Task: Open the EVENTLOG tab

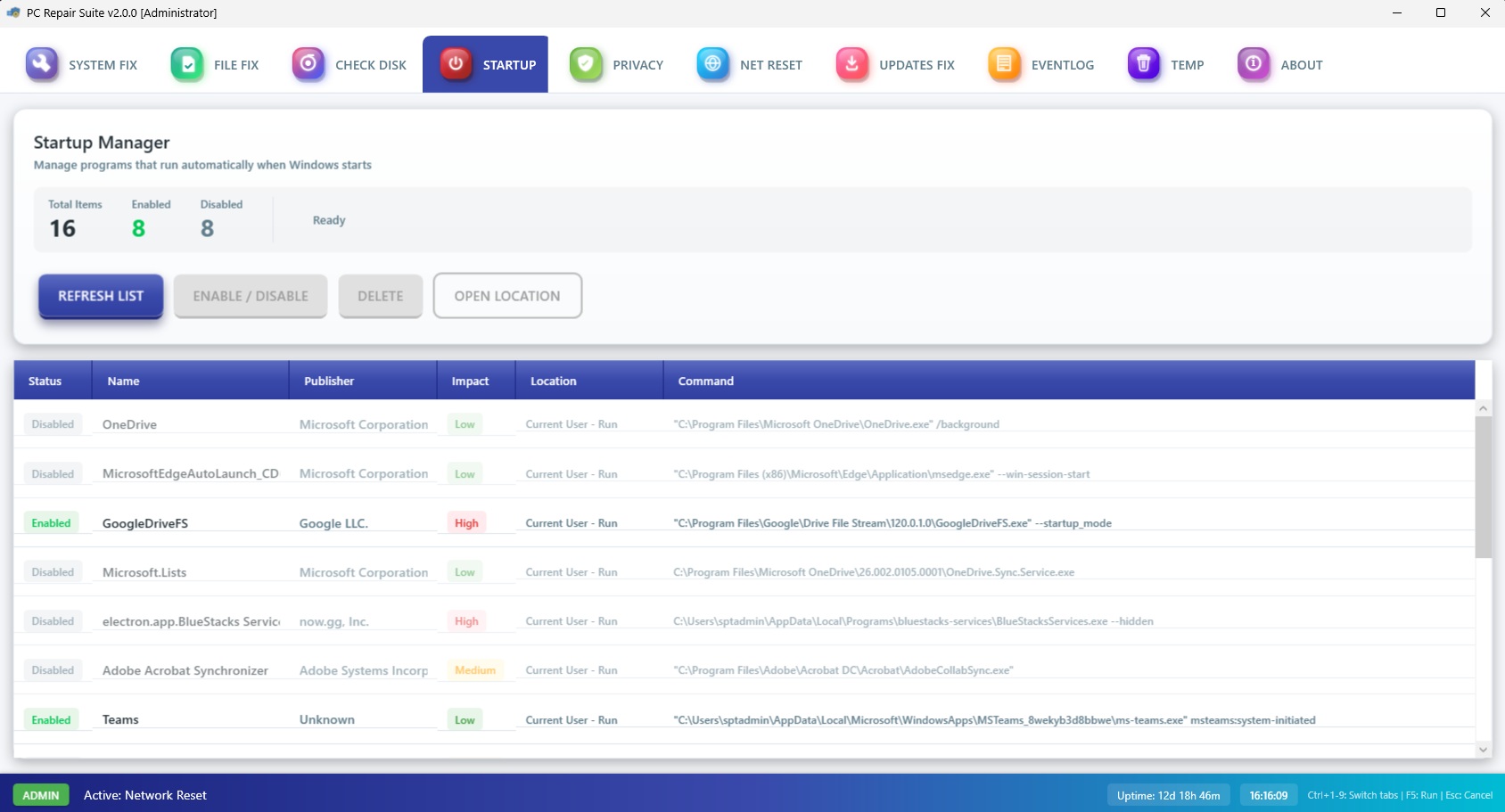Action: (x=1041, y=63)
